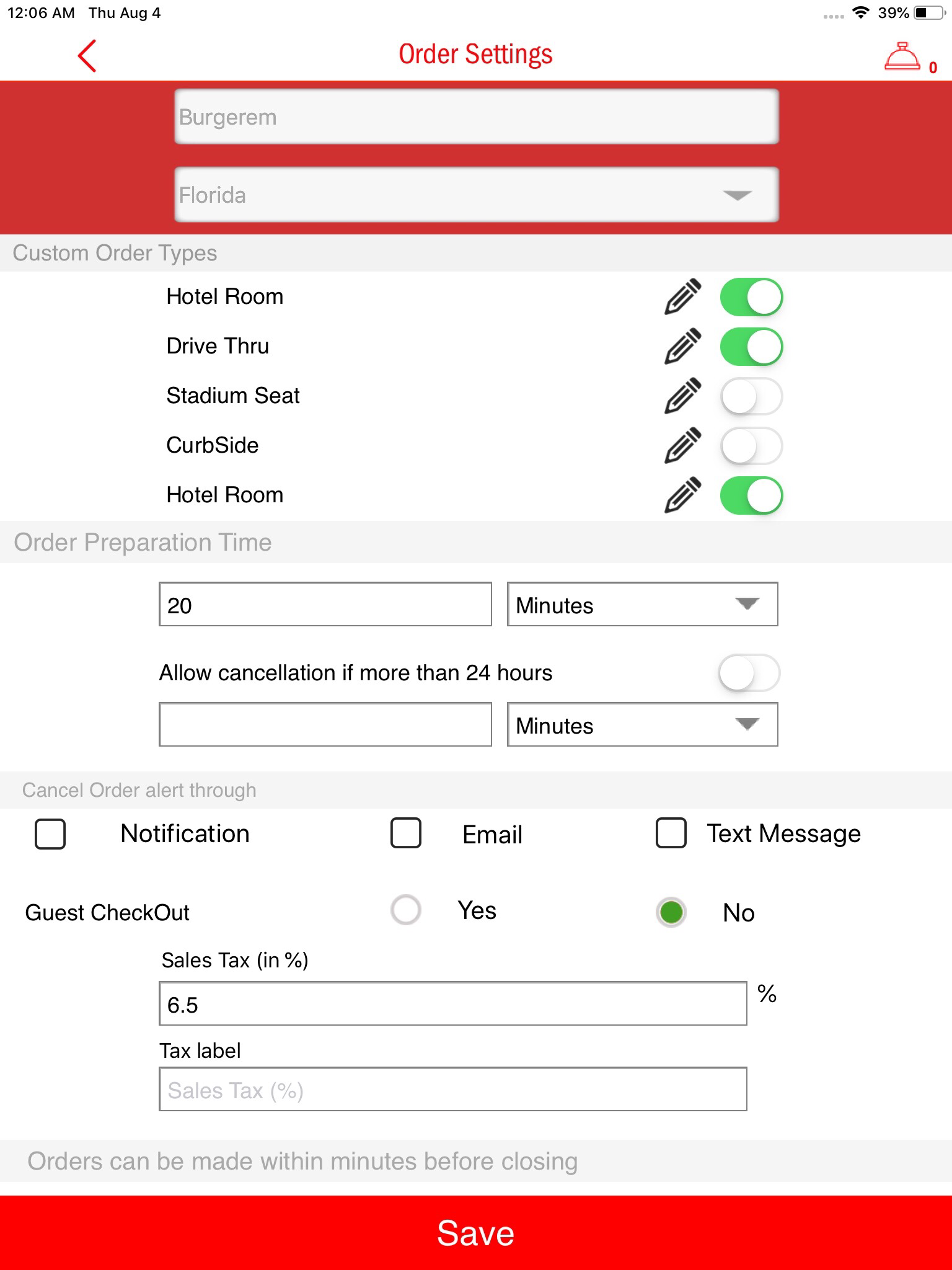Select Yes for Guest CheckOut
The width and height of the screenshot is (952, 1270).
(x=406, y=910)
